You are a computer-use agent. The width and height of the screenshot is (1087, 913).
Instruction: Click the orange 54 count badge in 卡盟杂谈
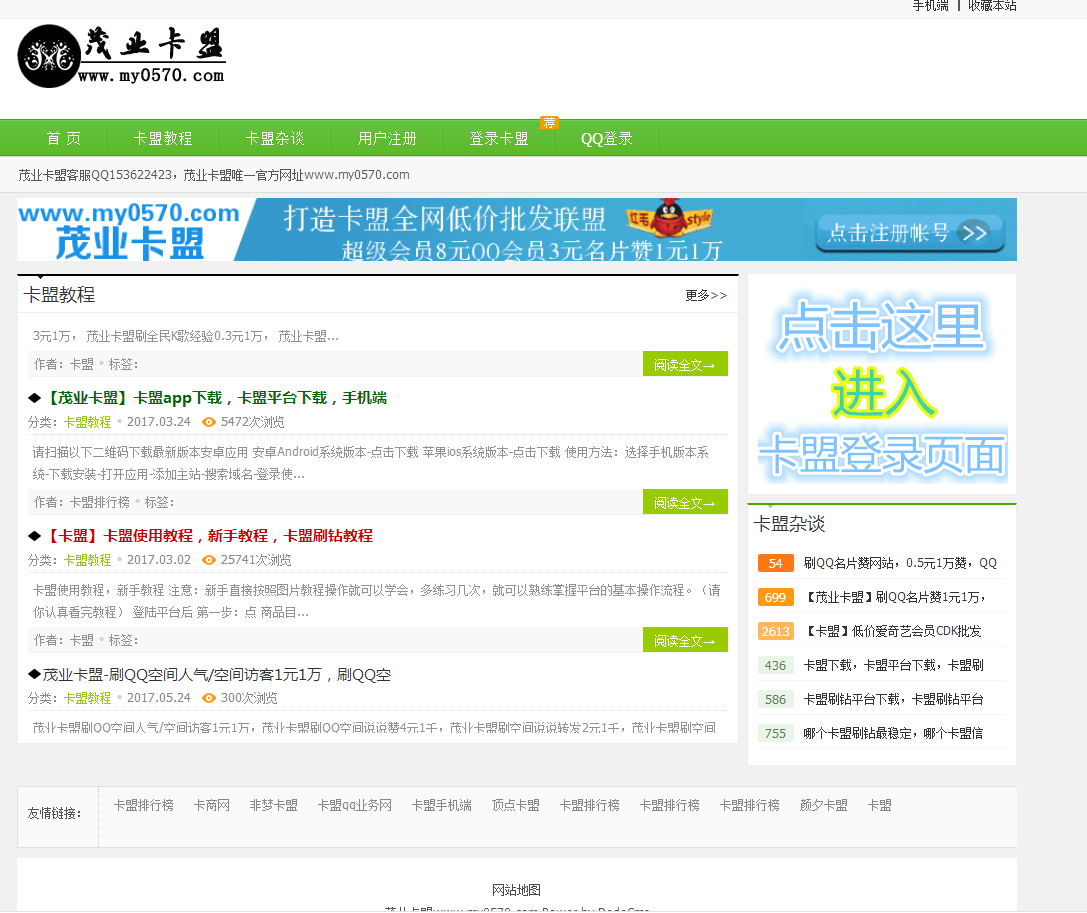click(775, 563)
